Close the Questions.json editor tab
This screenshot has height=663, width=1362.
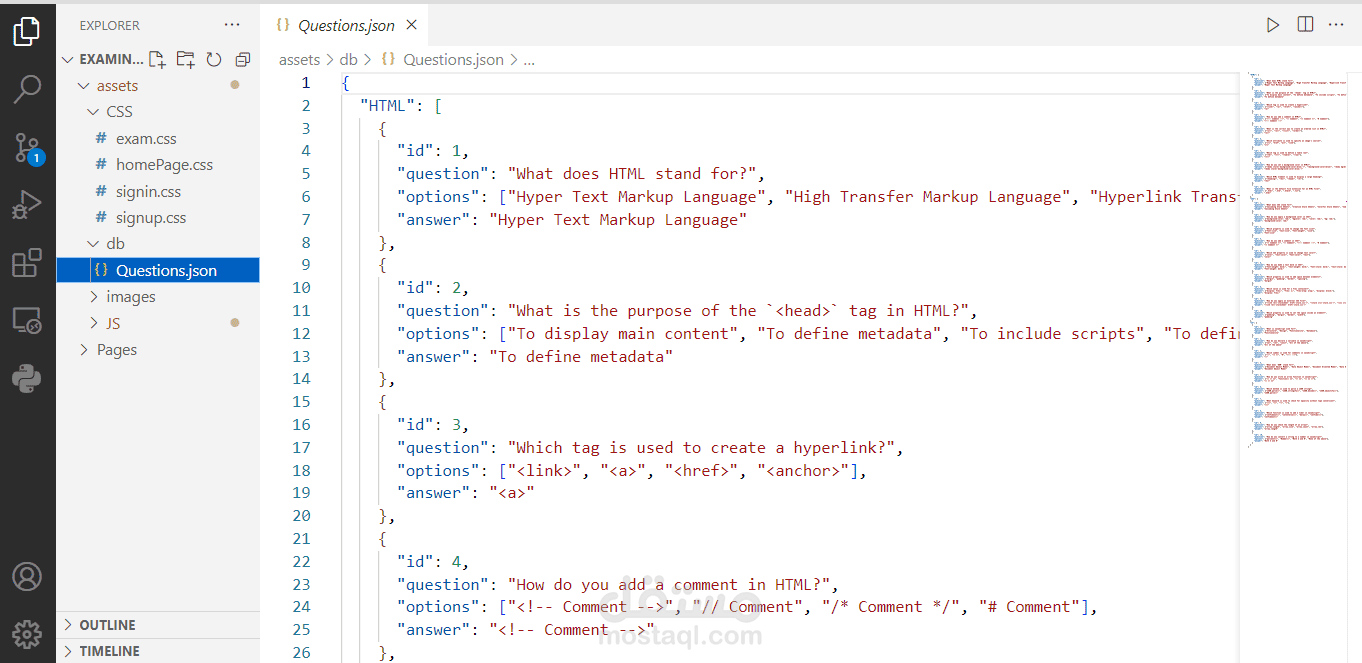(411, 25)
